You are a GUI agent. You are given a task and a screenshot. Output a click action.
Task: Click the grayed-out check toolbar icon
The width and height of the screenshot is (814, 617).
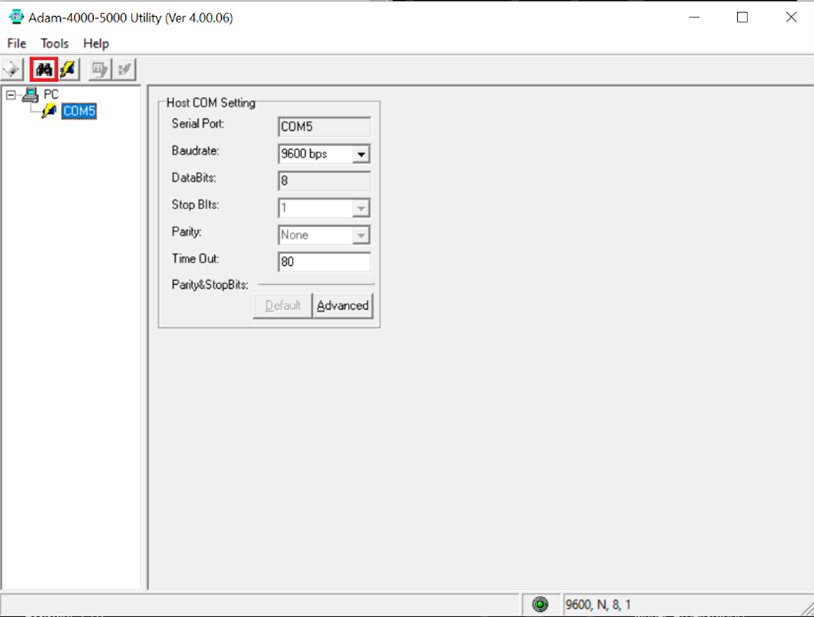124,69
